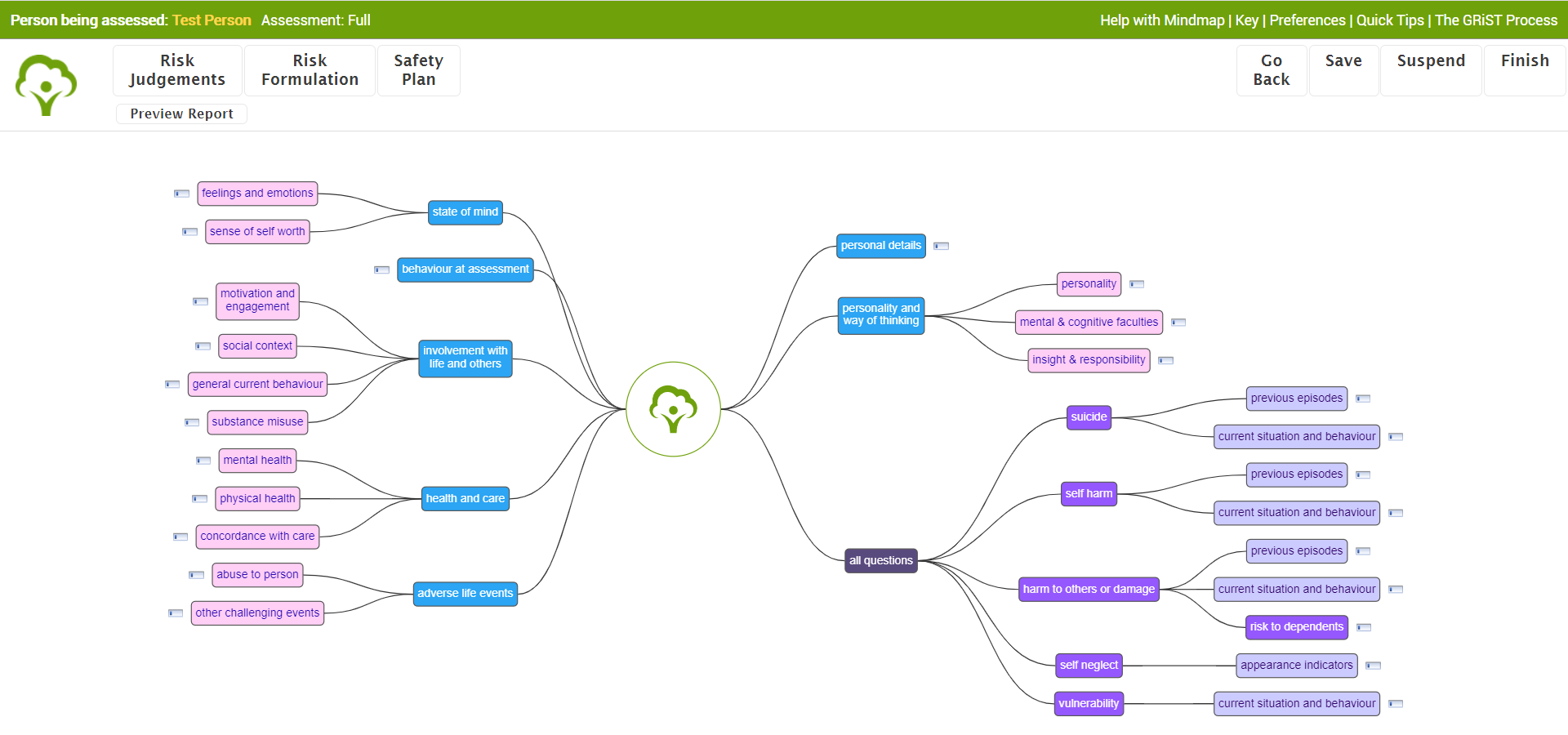Click the Finish button
This screenshot has height=735, width=1568.
(x=1524, y=61)
